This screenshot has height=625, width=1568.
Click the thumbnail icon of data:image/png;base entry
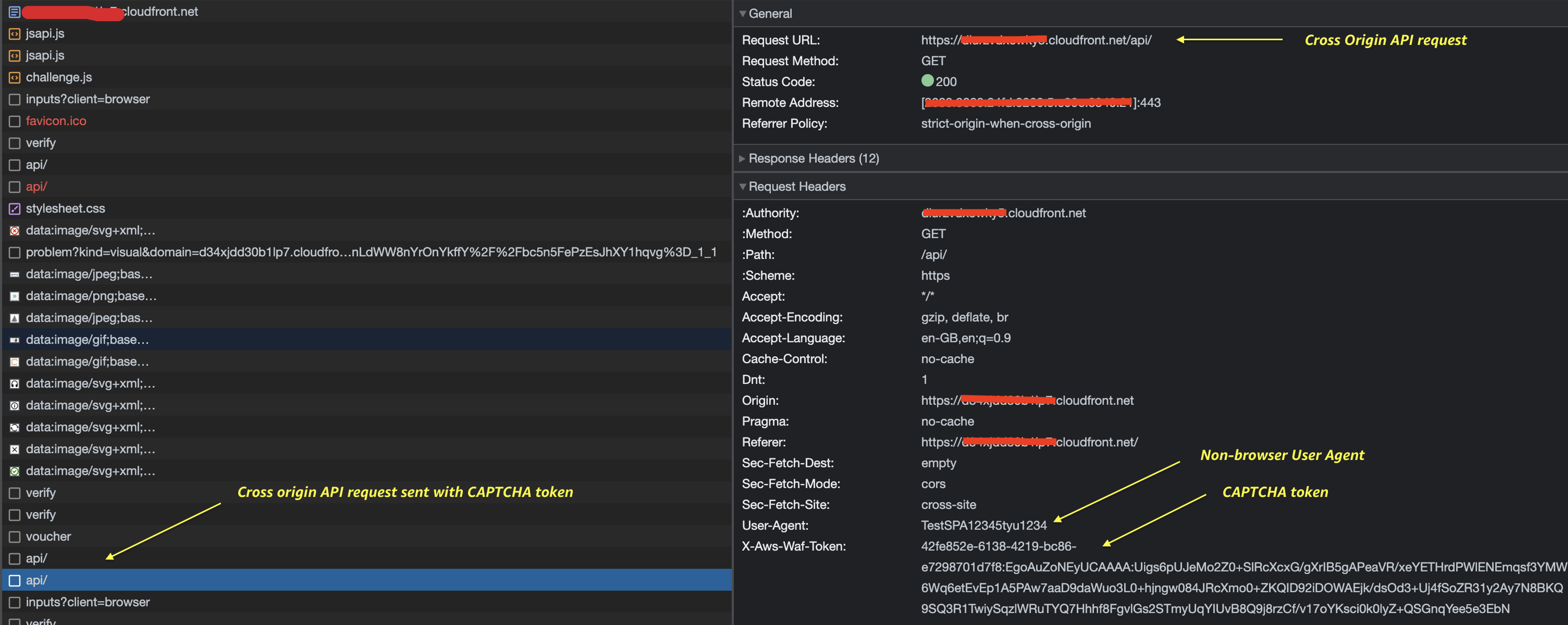14,297
